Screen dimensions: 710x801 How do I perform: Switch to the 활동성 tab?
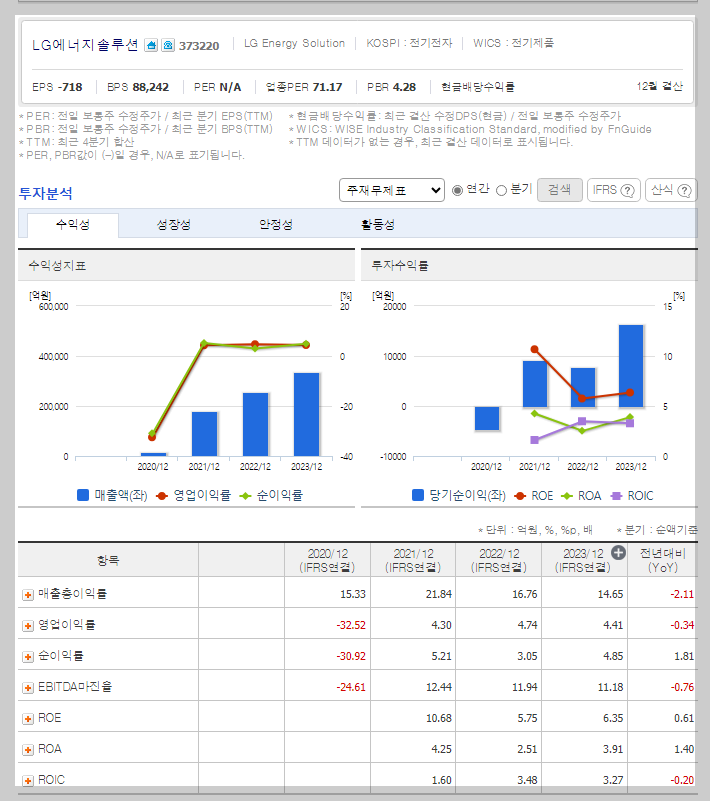[x=378, y=225]
